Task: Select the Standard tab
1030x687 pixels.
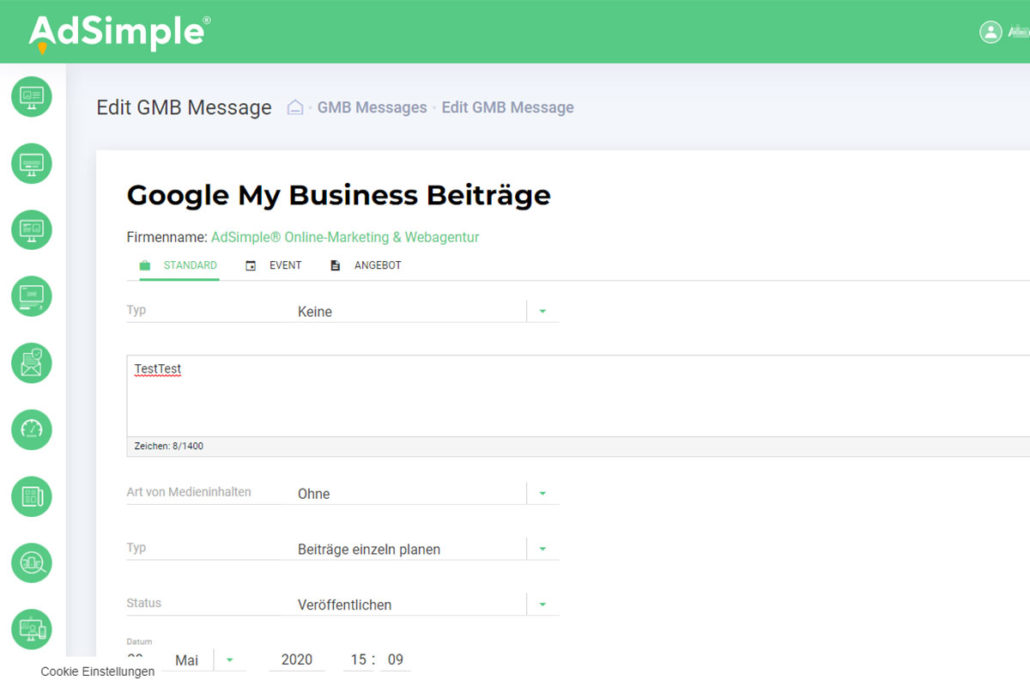Action: [x=178, y=266]
